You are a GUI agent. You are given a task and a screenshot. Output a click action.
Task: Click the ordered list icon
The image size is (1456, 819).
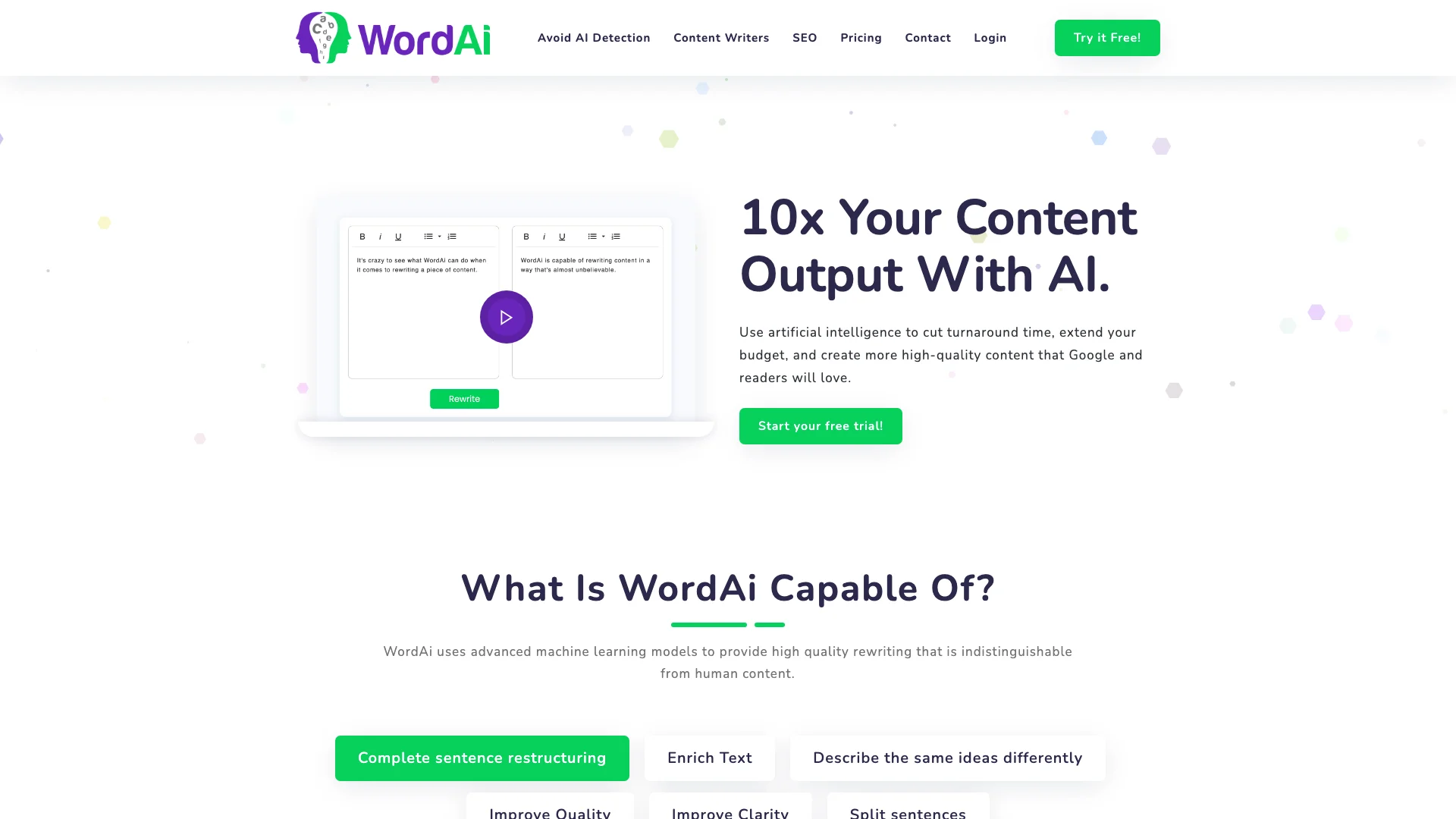pos(452,236)
